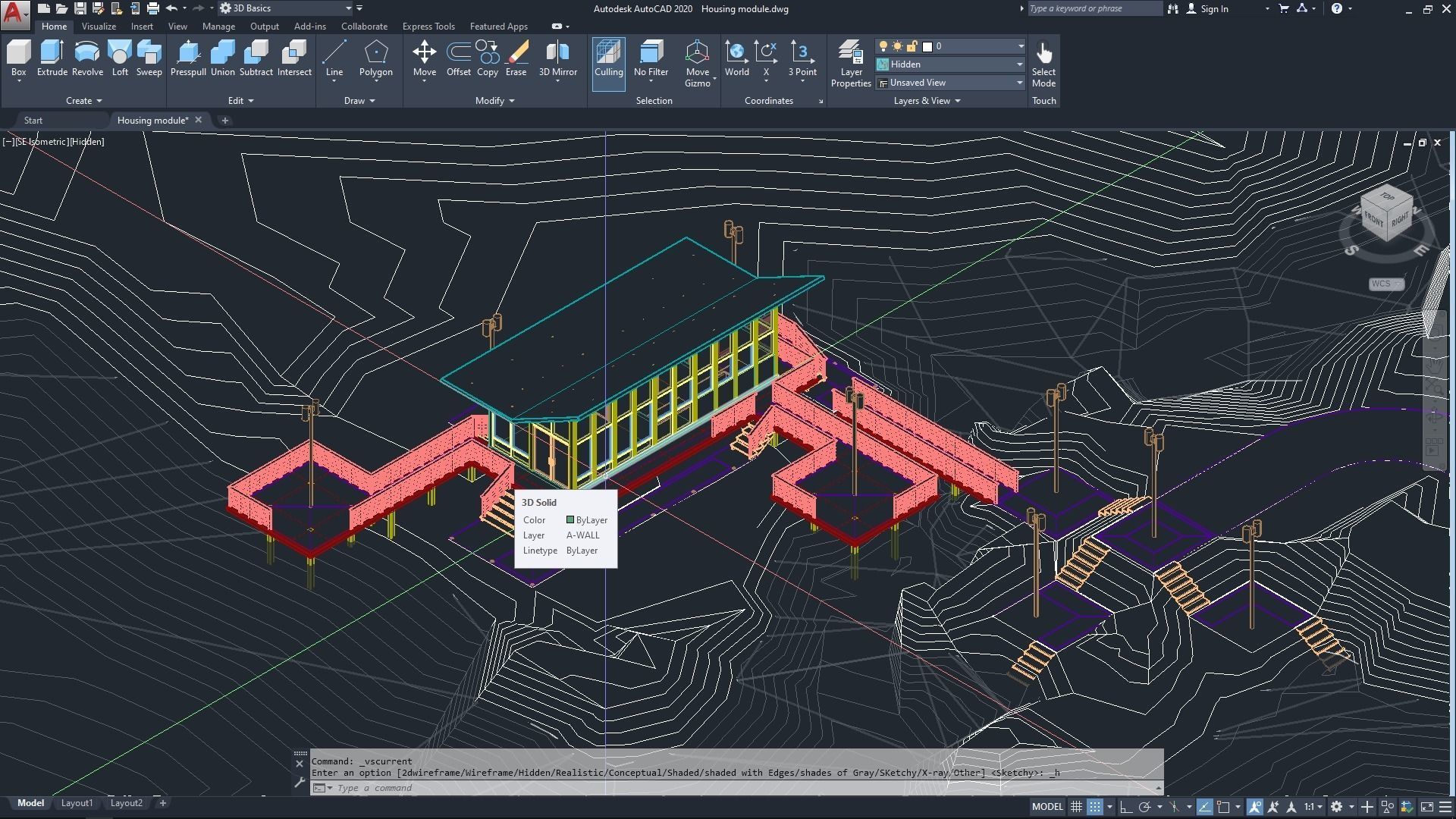Switch to the Start file tab
Image resolution: width=1456 pixels, height=819 pixels.
pos(33,121)
